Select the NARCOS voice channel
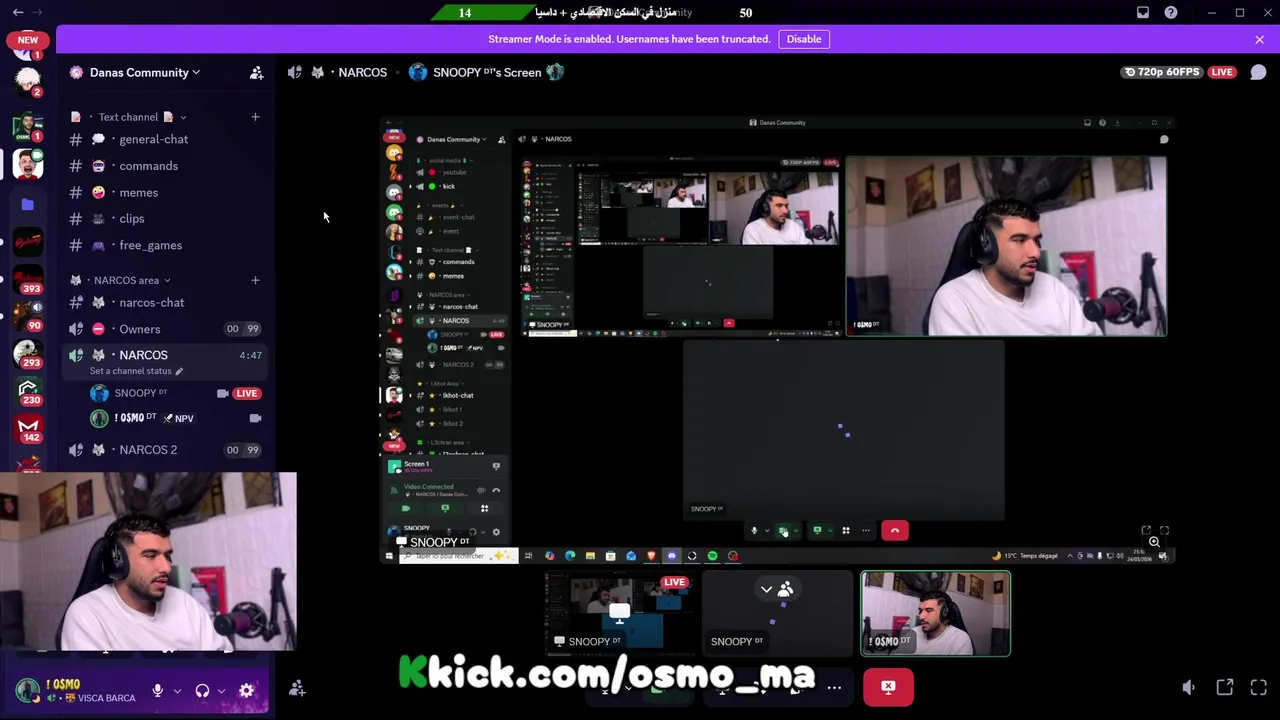 (143, 355)
